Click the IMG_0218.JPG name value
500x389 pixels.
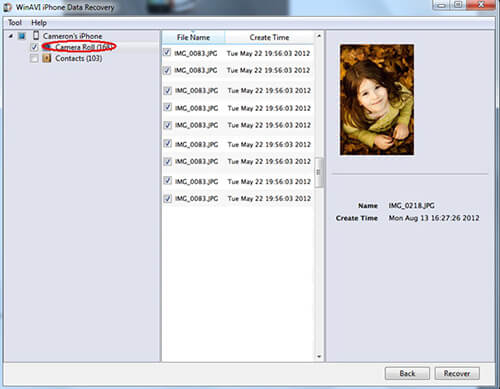pyautogui.click(x=411, y=205)
